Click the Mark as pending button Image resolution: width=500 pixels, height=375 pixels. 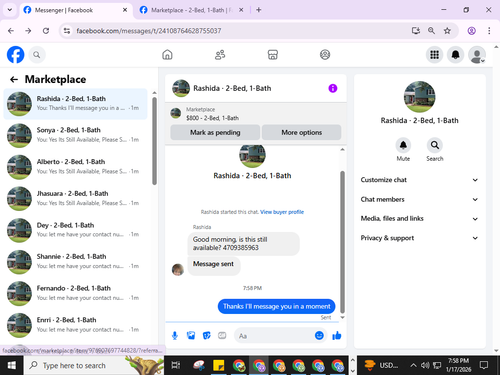click(x=215, y=132)
